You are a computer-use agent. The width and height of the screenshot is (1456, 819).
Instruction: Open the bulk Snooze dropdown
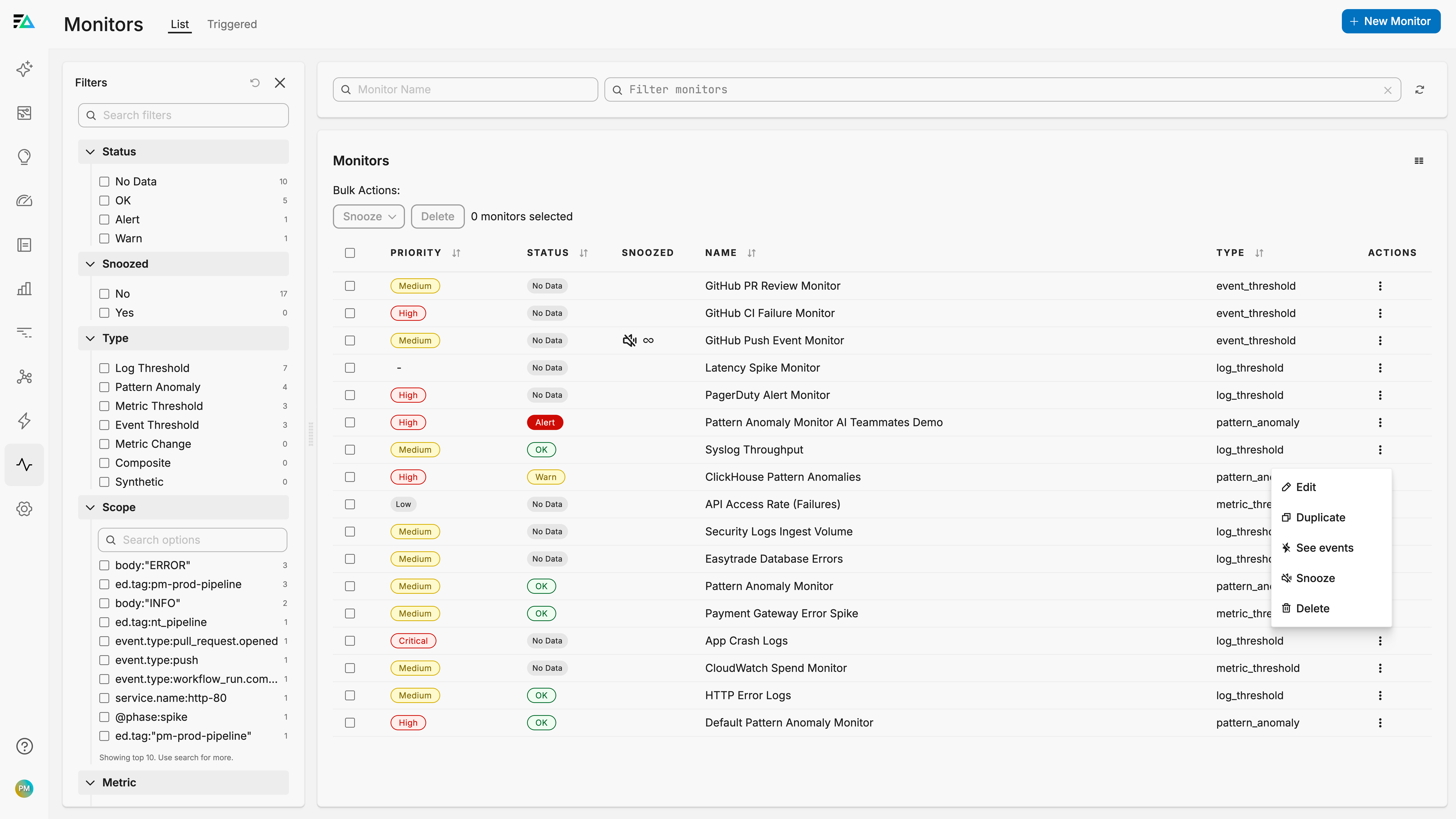pyautogui.click(x=369, y=217)
